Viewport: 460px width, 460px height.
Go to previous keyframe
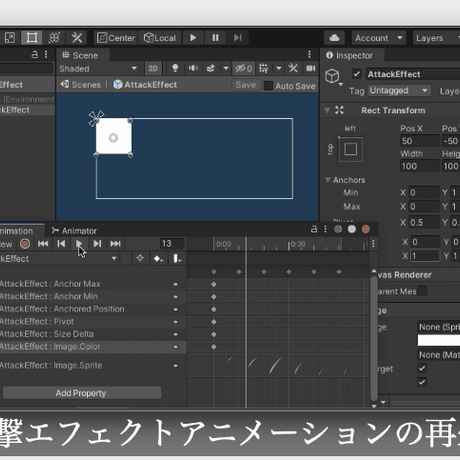[x=61, y=244]
